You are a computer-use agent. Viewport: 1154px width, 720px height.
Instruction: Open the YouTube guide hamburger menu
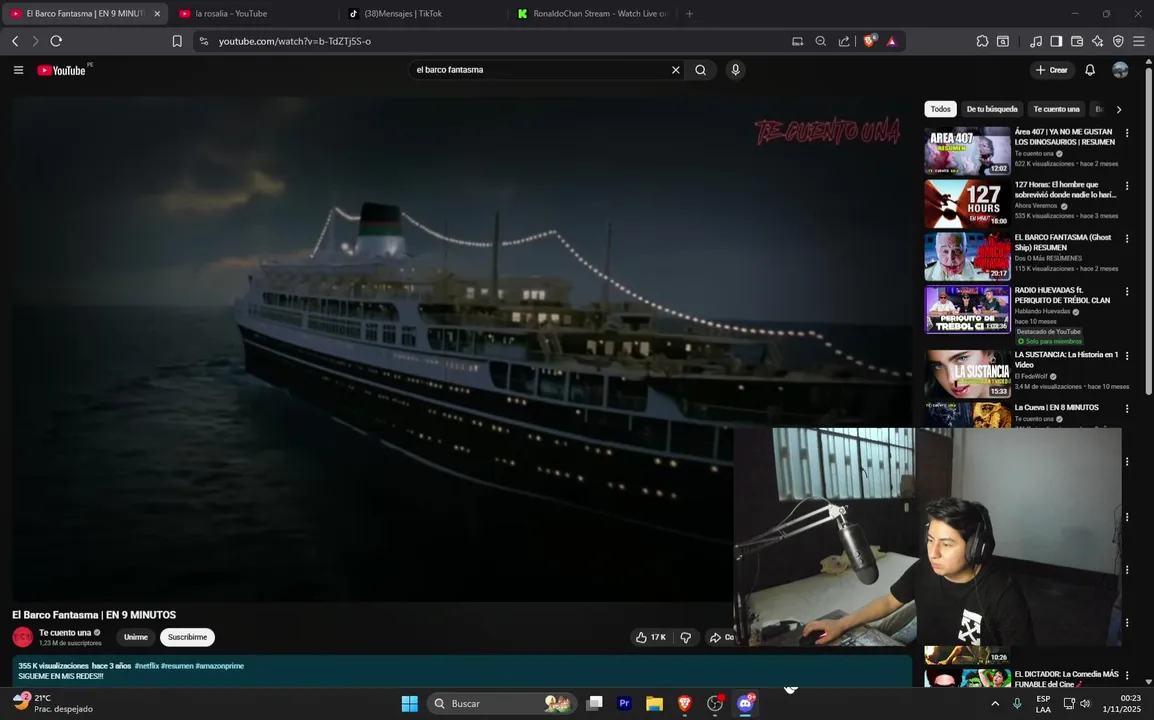tap(18, 70)
